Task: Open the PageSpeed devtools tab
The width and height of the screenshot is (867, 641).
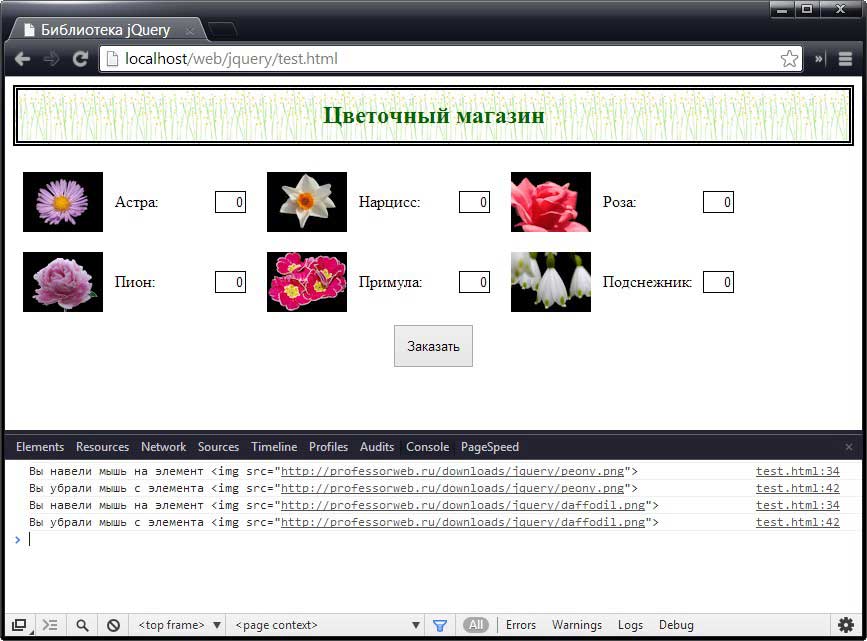Action: 490,447
